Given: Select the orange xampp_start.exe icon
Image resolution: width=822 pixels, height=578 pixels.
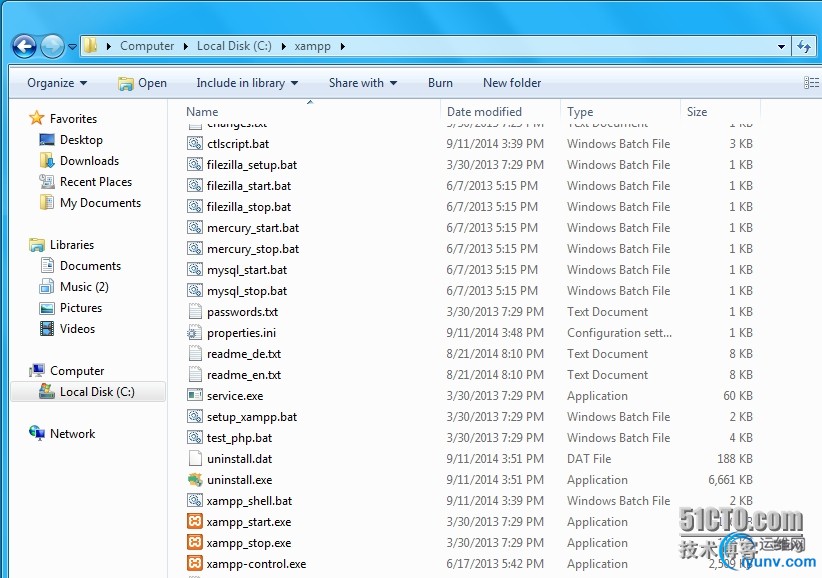Looking at the screenshot, I should click(x=194, y=521).
